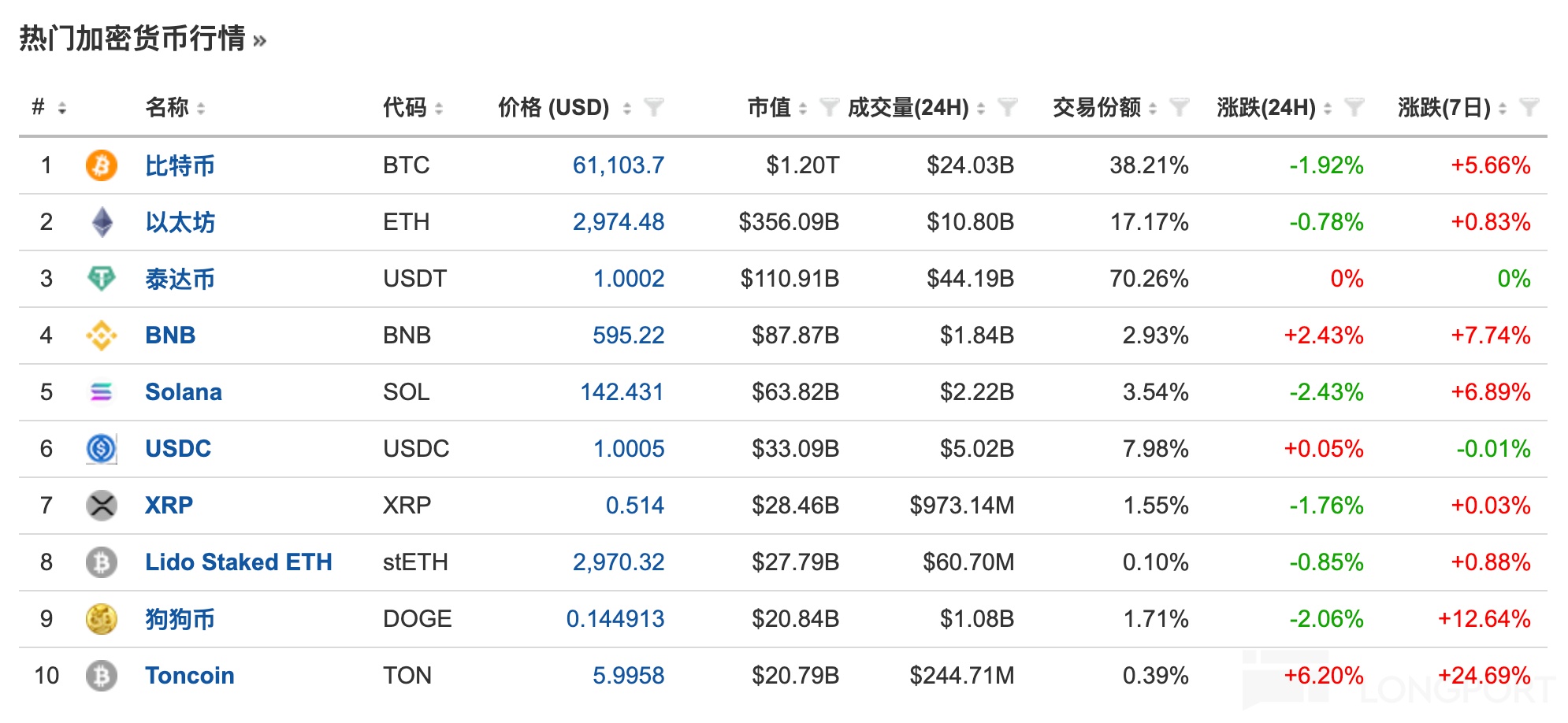Toggle sort arrows on 名称 column
Screen dimensions: 1568x723
click(x=201, y=109)
